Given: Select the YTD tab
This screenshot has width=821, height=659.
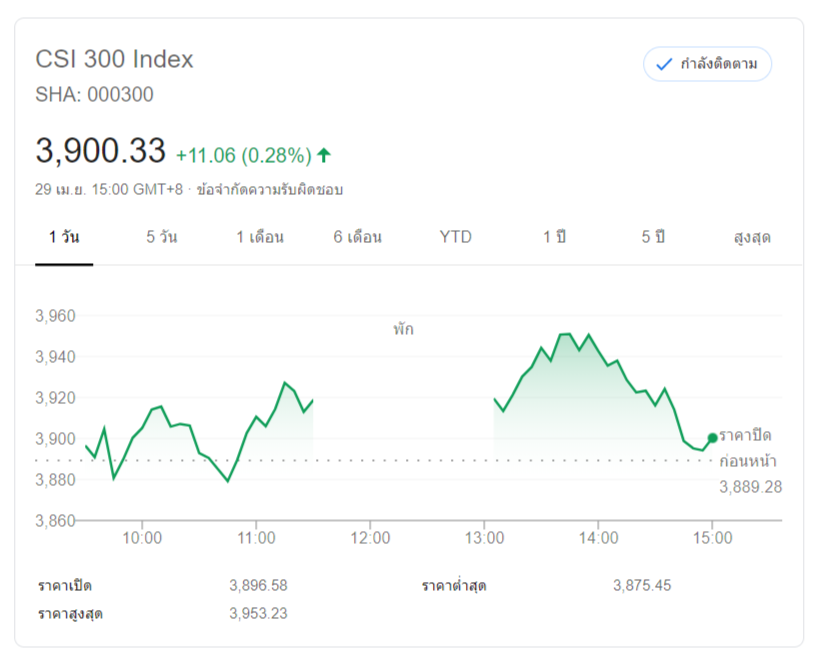Looking at the screenshot, I should [x=455, y=238].
